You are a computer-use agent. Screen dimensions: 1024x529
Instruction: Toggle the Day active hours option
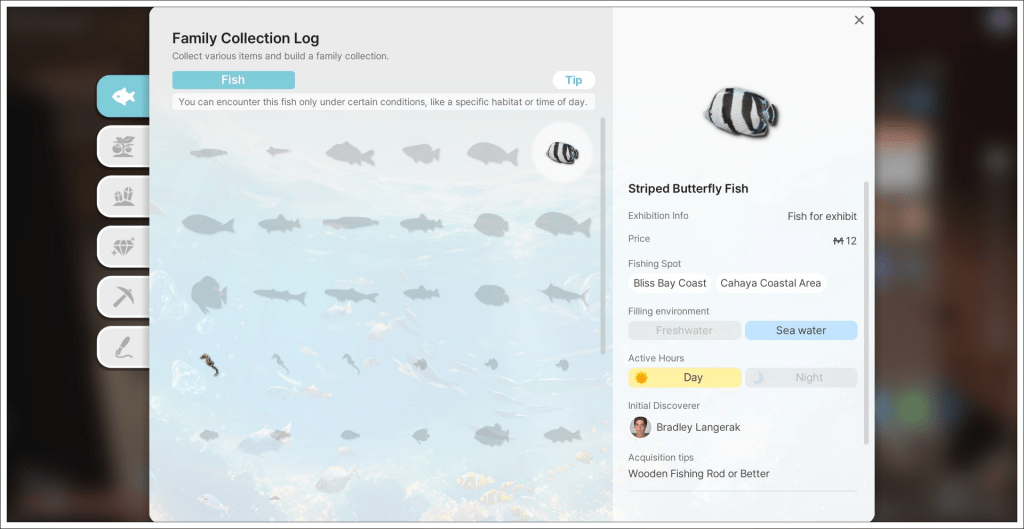tap(684, 378)
